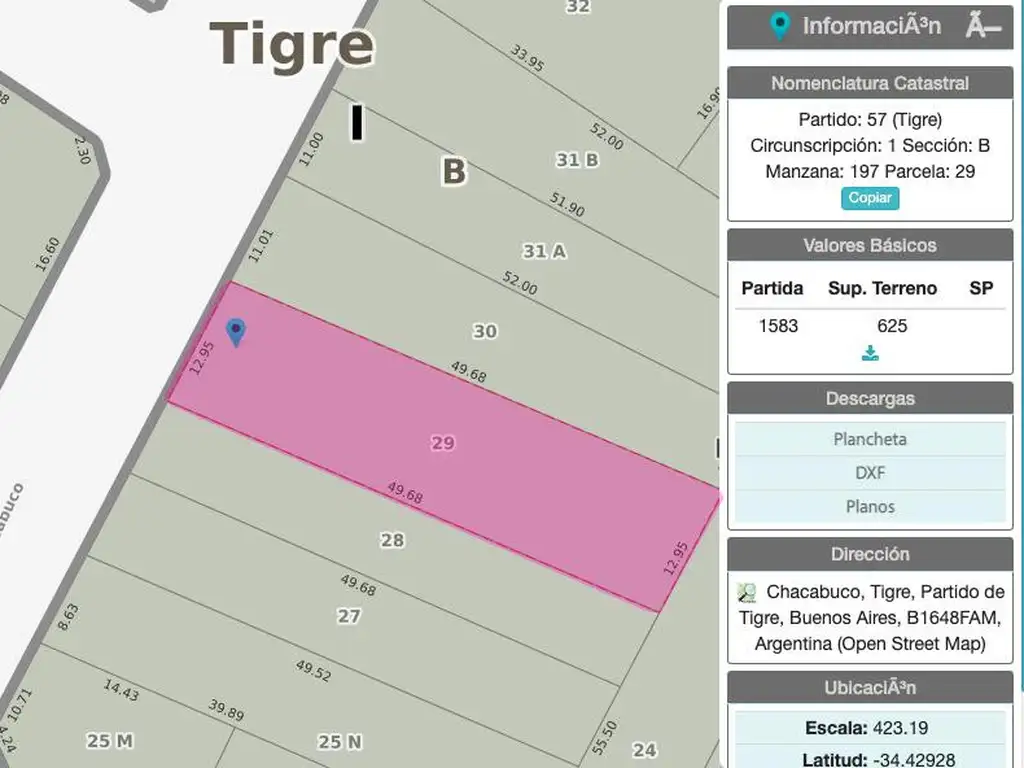Collapse the Valores Básicos section header
This screenshot has height=768, width=1024.
pos(870,245)
